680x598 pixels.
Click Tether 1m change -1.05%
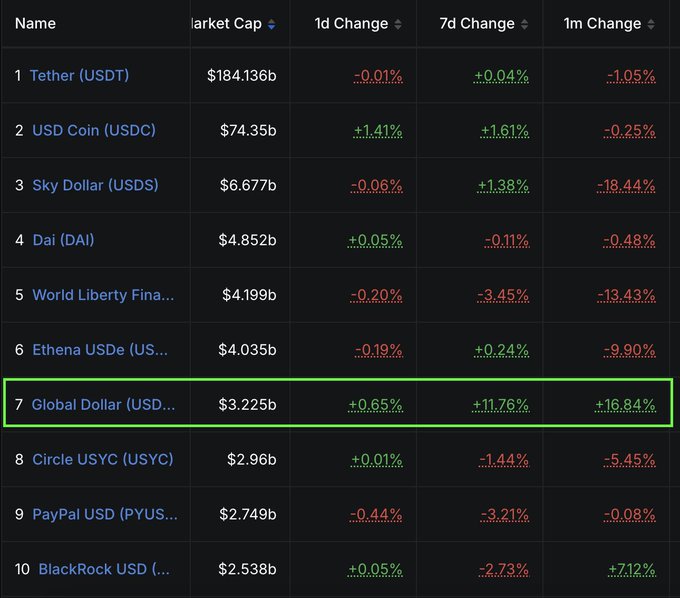pos(631,76)
